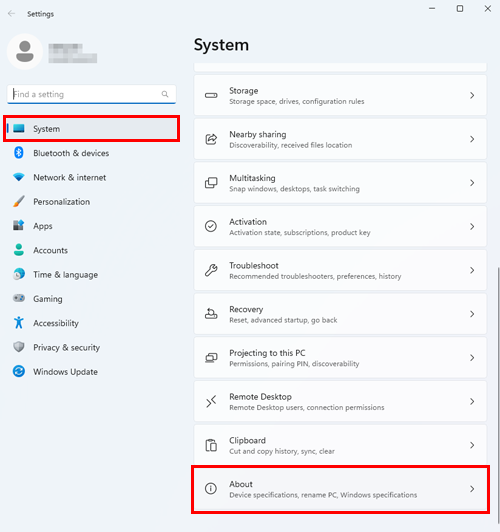Click the About info circle icon

(x=211, y=489)
